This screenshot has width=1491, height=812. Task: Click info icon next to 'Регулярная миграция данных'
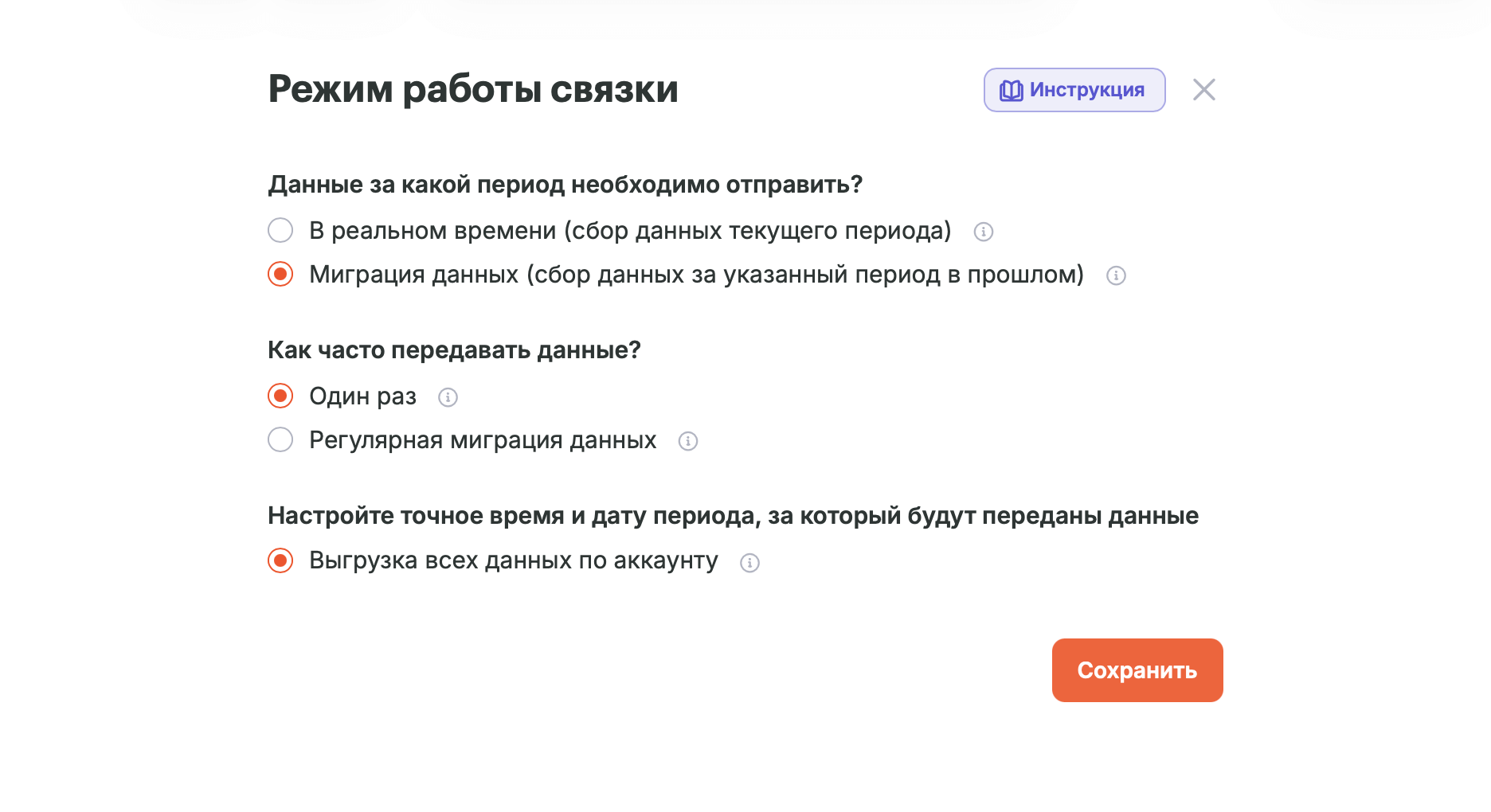point(688,441)
